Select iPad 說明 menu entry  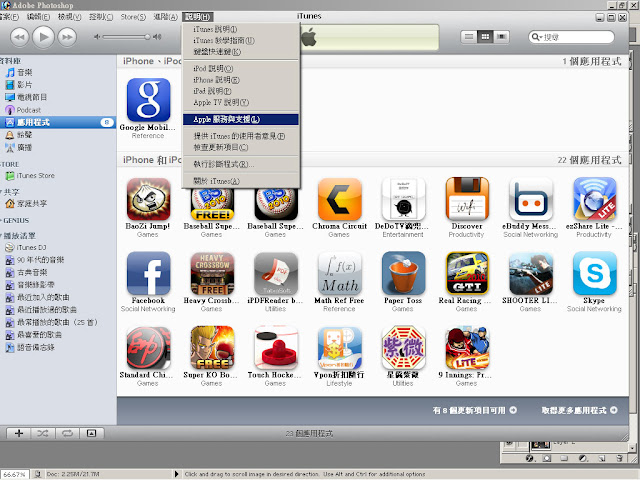pos(241,91)
